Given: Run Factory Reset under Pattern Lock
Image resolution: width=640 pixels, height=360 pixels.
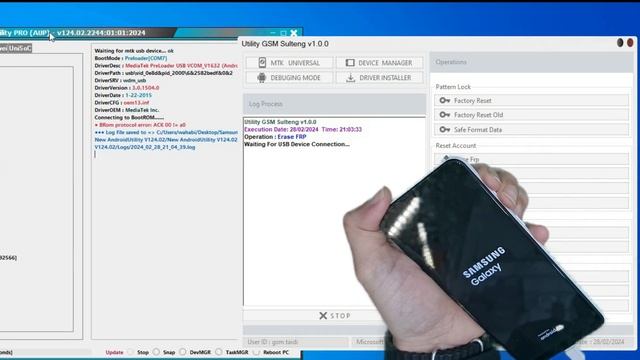Looking at the screenshot, I should 531,100.
